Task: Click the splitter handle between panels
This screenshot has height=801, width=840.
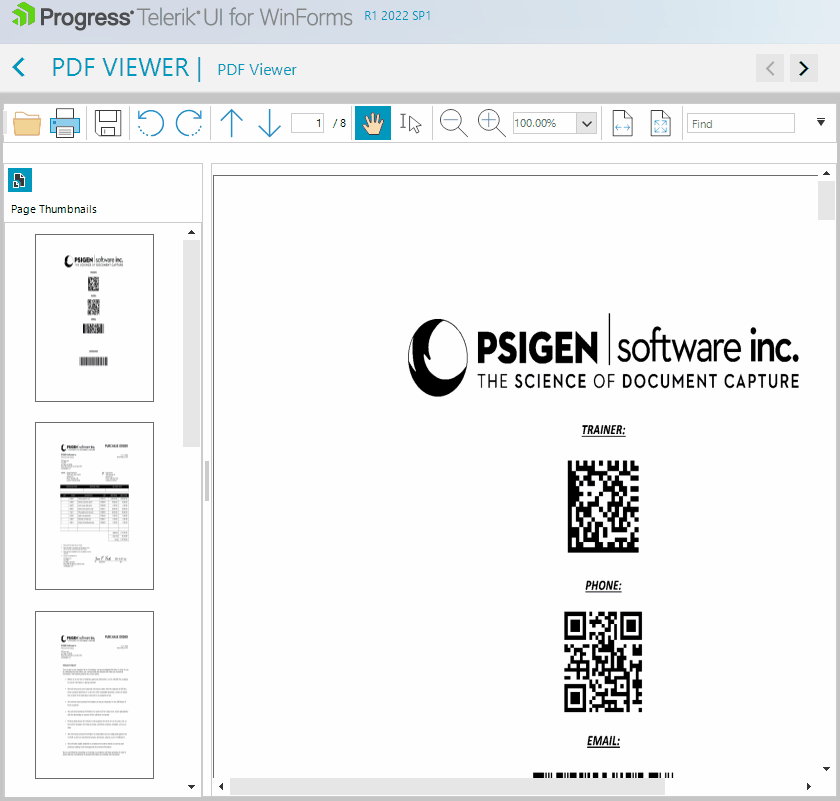Action: coord(207,481)
